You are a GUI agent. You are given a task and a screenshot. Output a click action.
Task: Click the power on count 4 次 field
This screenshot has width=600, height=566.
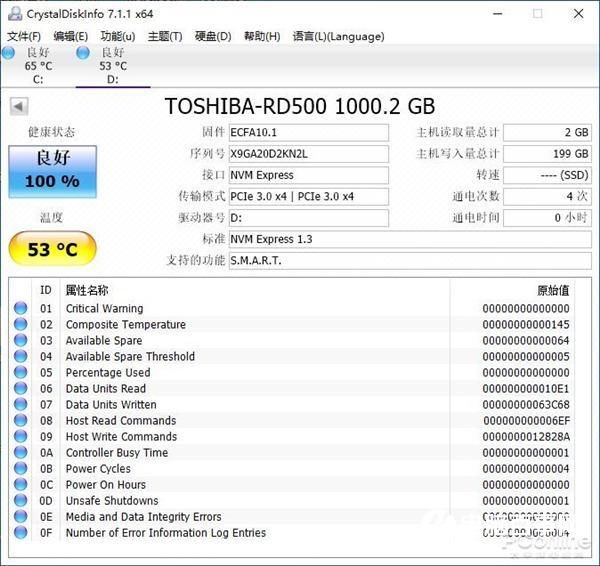point(548,197)
